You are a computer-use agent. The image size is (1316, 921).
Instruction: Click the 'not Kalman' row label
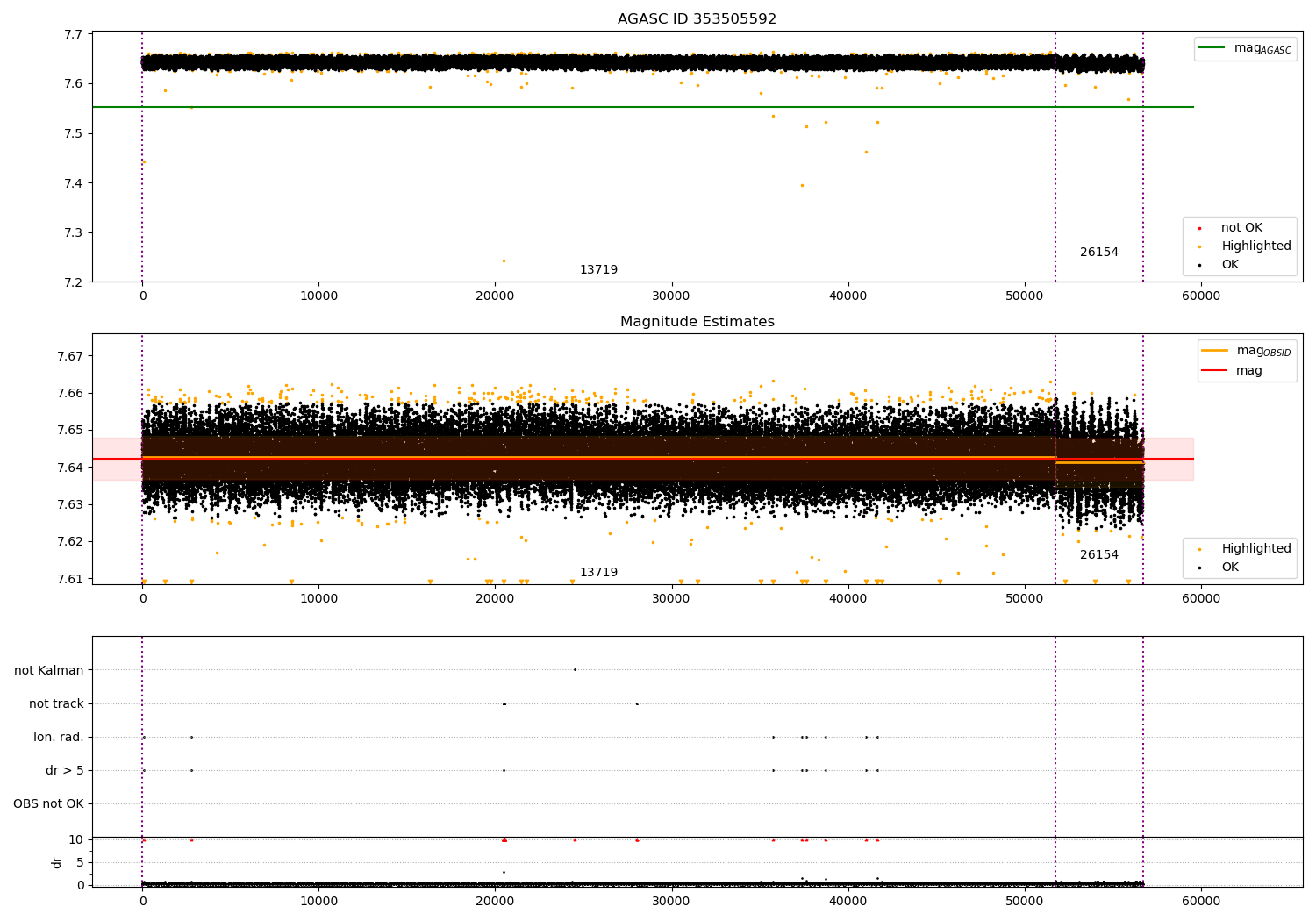pos(49,670)
